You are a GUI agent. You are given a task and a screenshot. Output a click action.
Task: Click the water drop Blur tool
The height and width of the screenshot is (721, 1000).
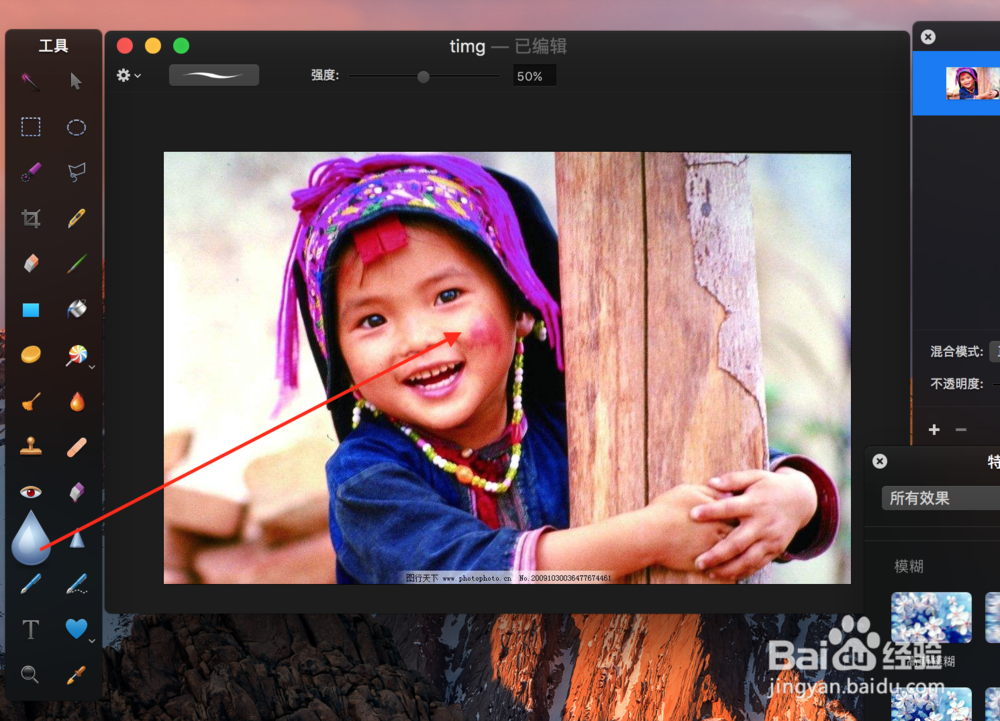tap(31, 538)
